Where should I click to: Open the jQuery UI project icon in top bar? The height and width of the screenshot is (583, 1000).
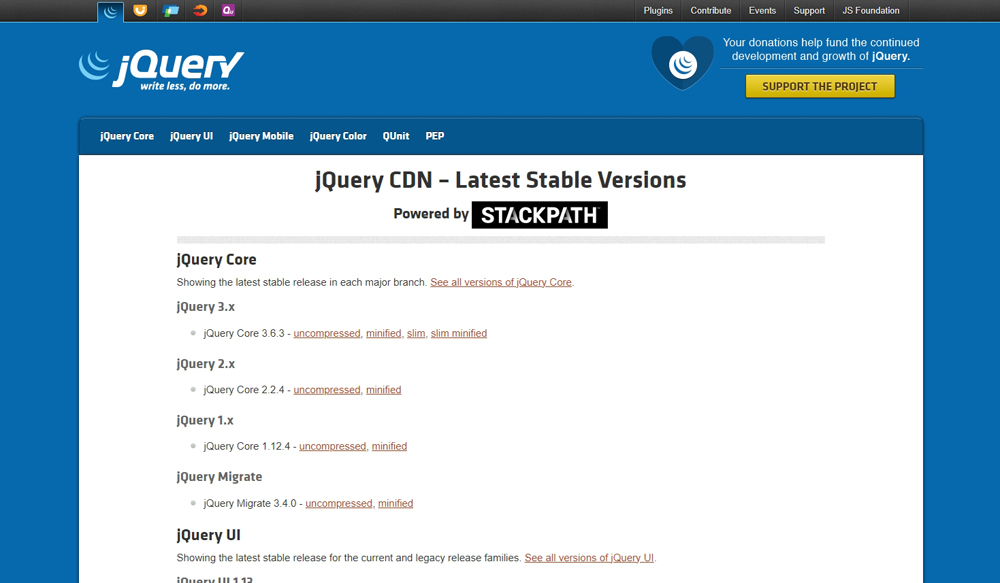(140, 10)
